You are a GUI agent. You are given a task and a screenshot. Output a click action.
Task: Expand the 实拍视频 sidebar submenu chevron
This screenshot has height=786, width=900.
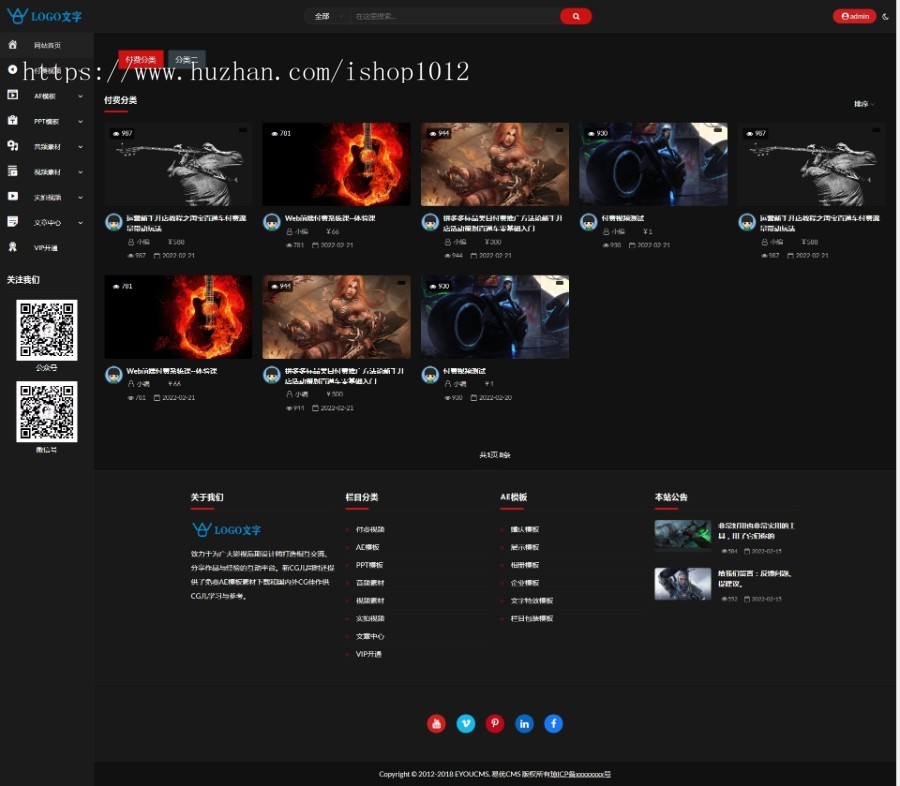[x=80, y=197]
